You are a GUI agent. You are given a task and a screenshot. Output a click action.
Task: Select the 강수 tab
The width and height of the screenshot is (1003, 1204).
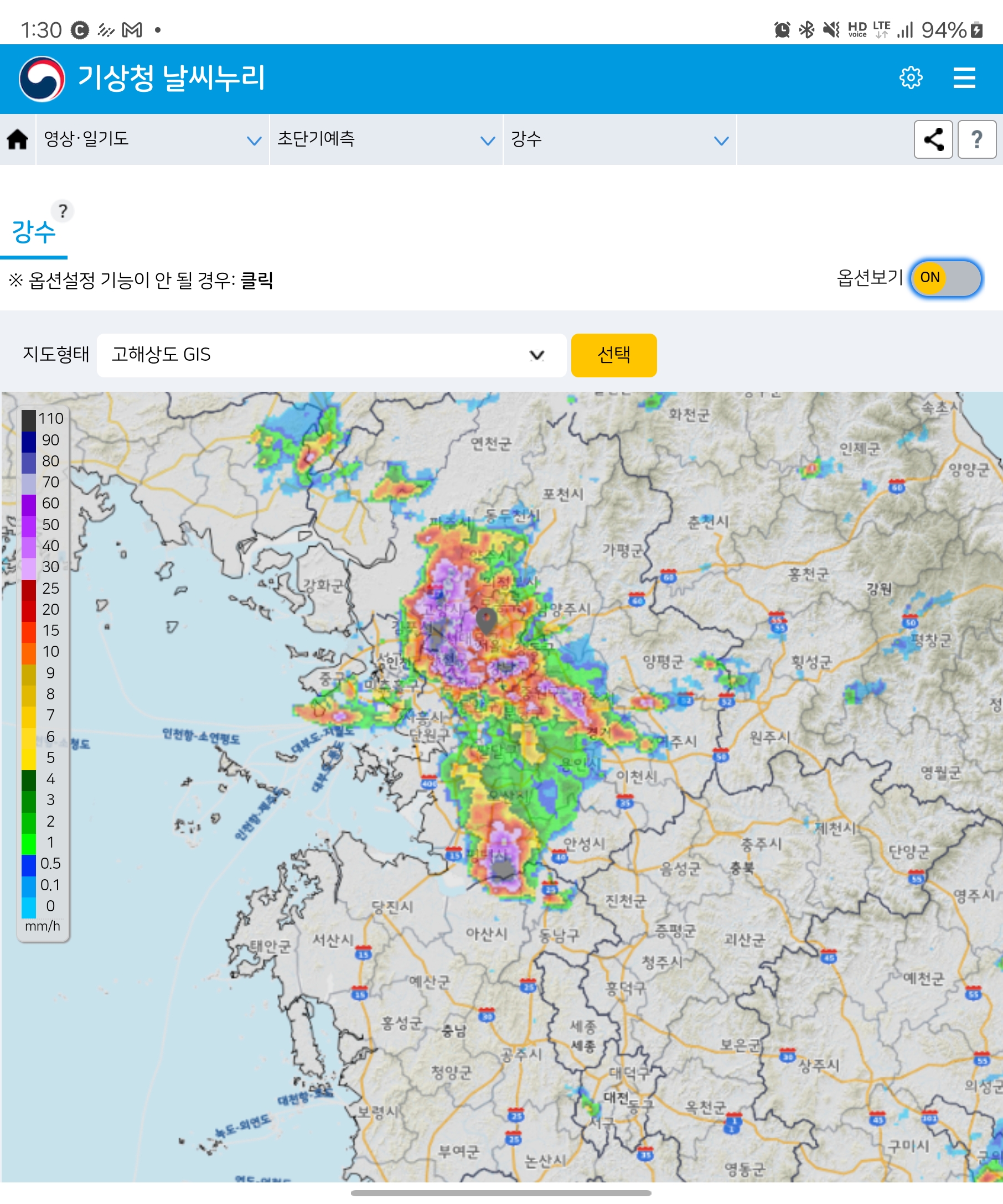pyautogui.click(x=34, y=232)
